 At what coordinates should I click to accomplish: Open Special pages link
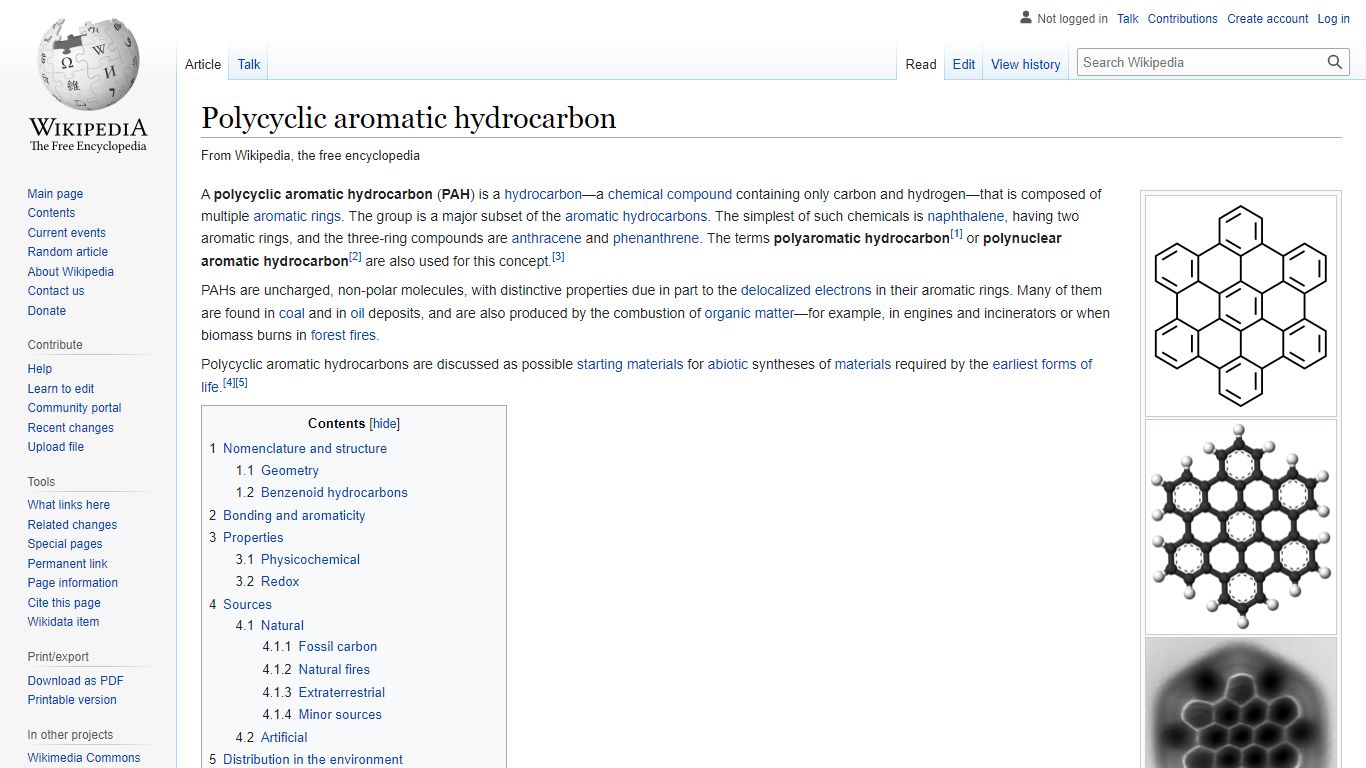point(65,544)
